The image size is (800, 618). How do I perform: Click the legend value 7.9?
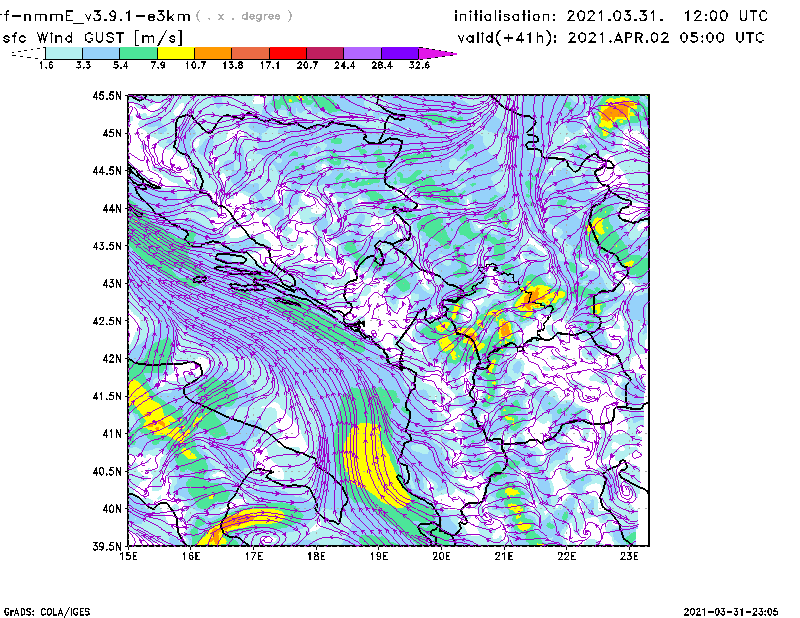coord(158,65)
